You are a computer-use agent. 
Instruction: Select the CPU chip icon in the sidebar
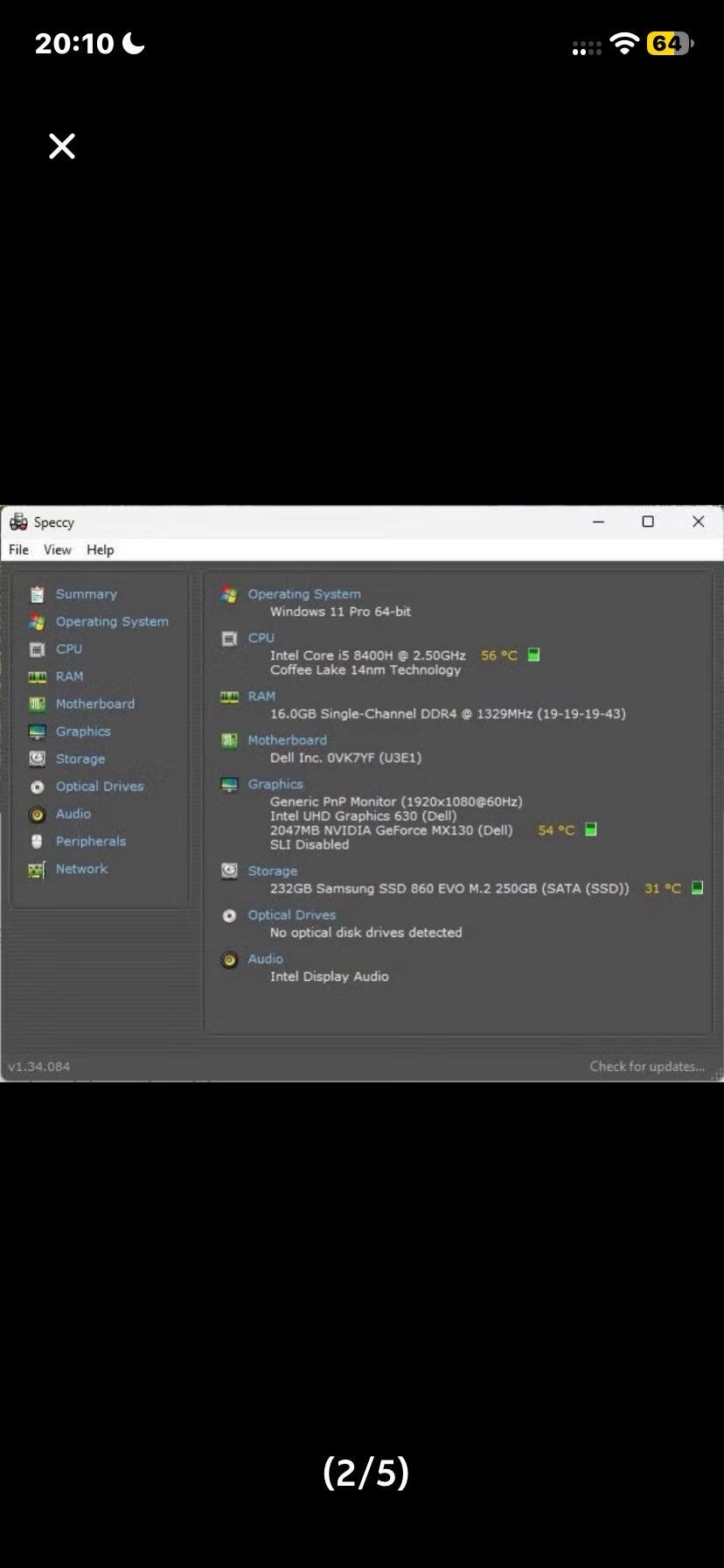pos(37,649)
